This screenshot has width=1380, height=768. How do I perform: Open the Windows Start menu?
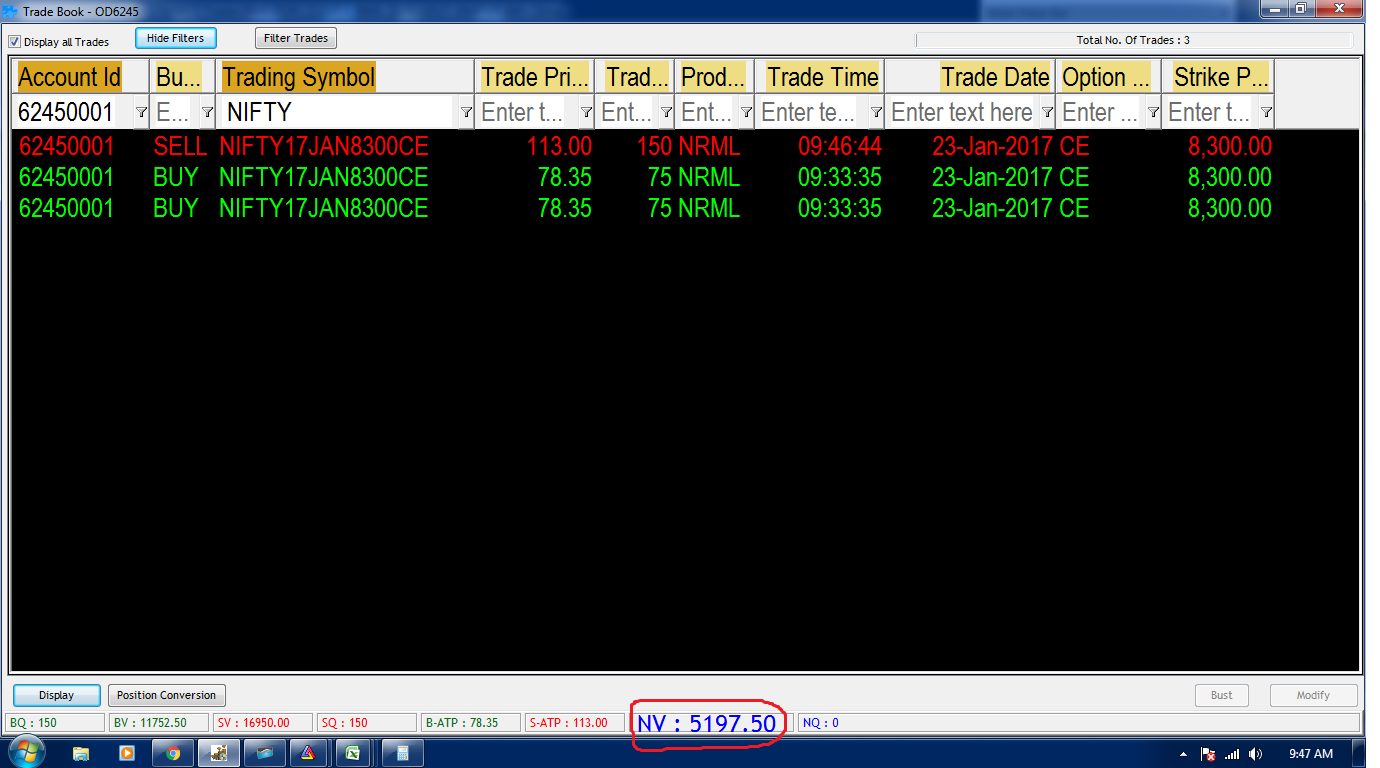point(25,752)
